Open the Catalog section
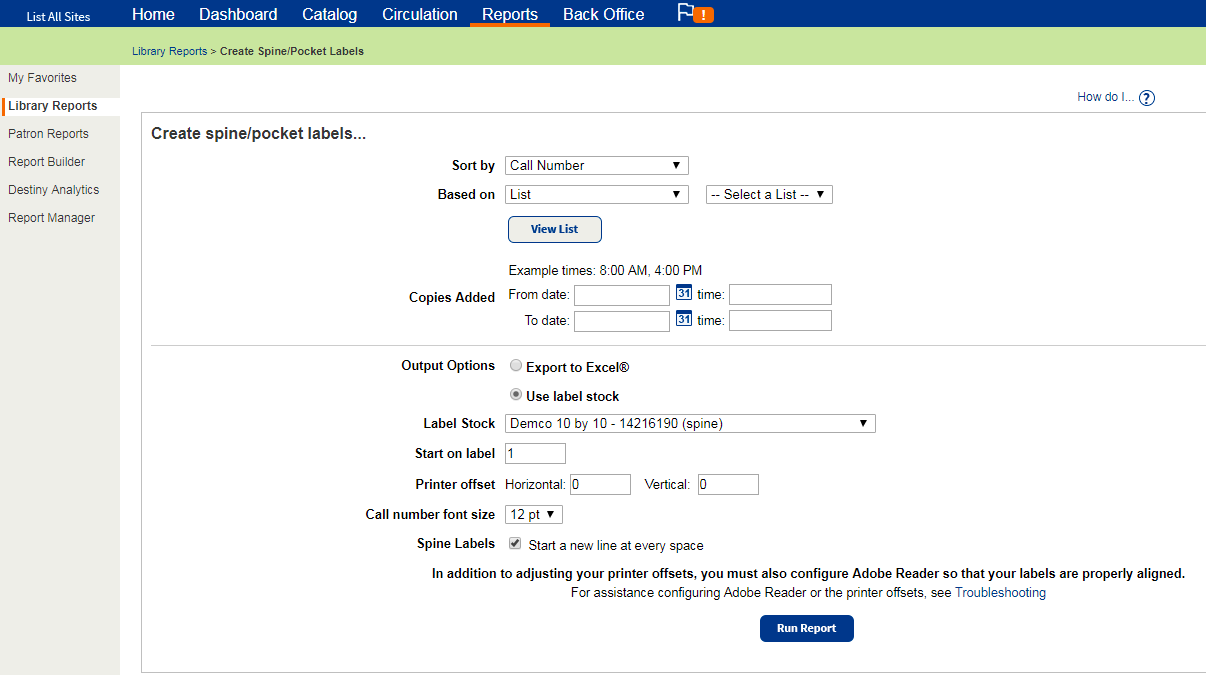The height and width of the screenshot is (675, 1206). pos(329,14)
